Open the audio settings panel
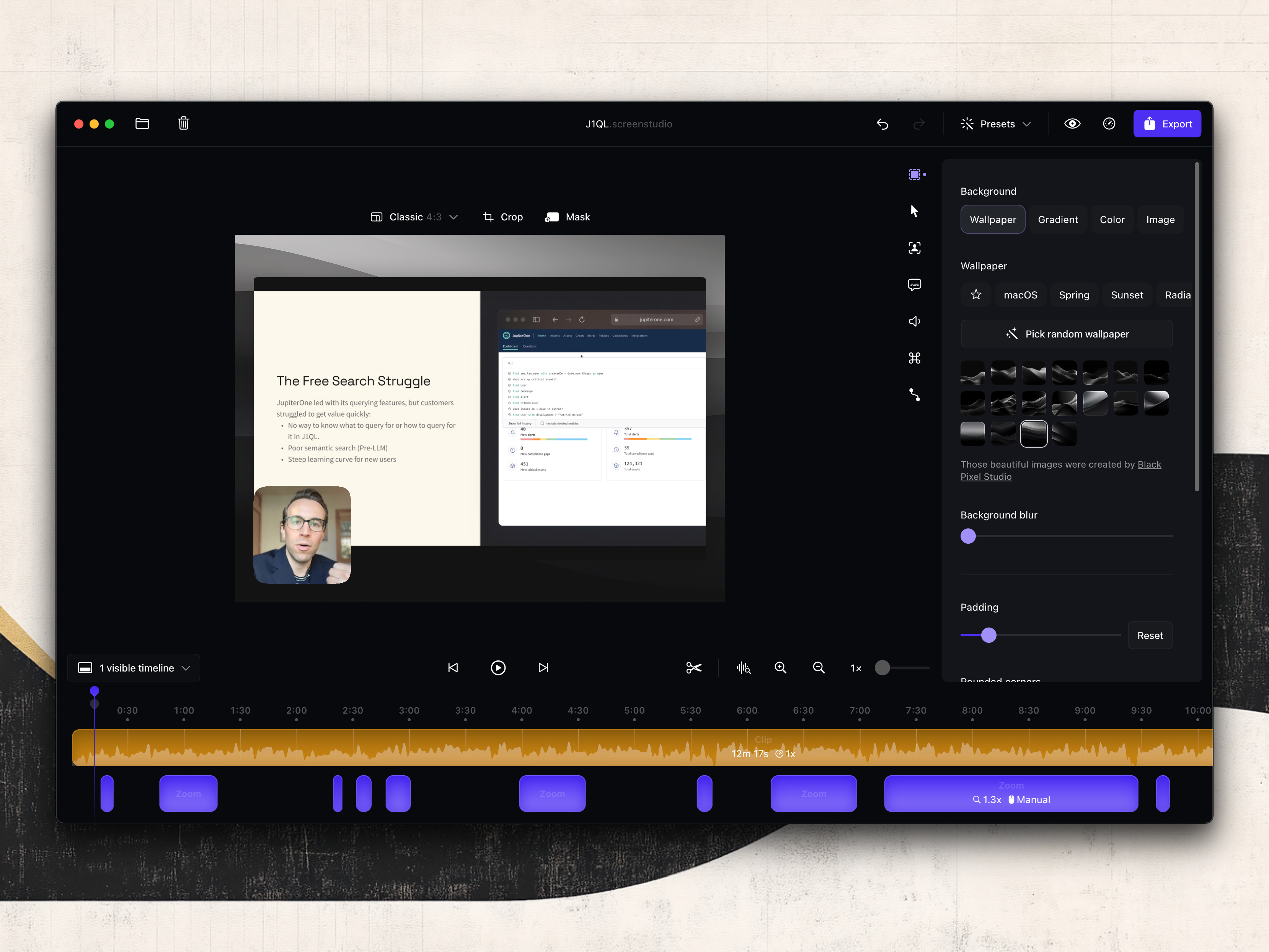This screenshot has height=952, width=1269. 915,321
